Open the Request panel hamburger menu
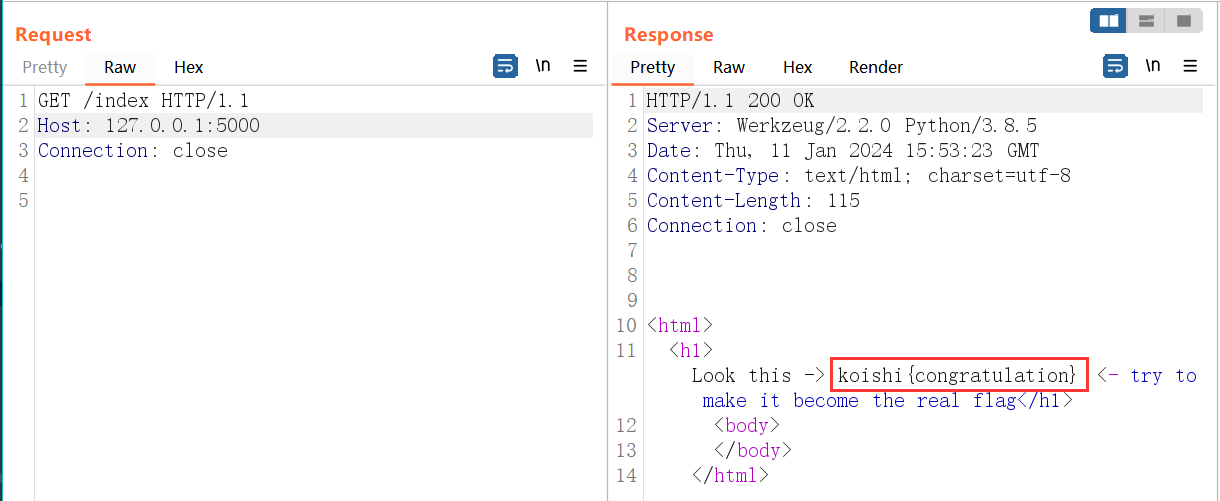Viewport: 1220px width, 501px height. [580, 67]
